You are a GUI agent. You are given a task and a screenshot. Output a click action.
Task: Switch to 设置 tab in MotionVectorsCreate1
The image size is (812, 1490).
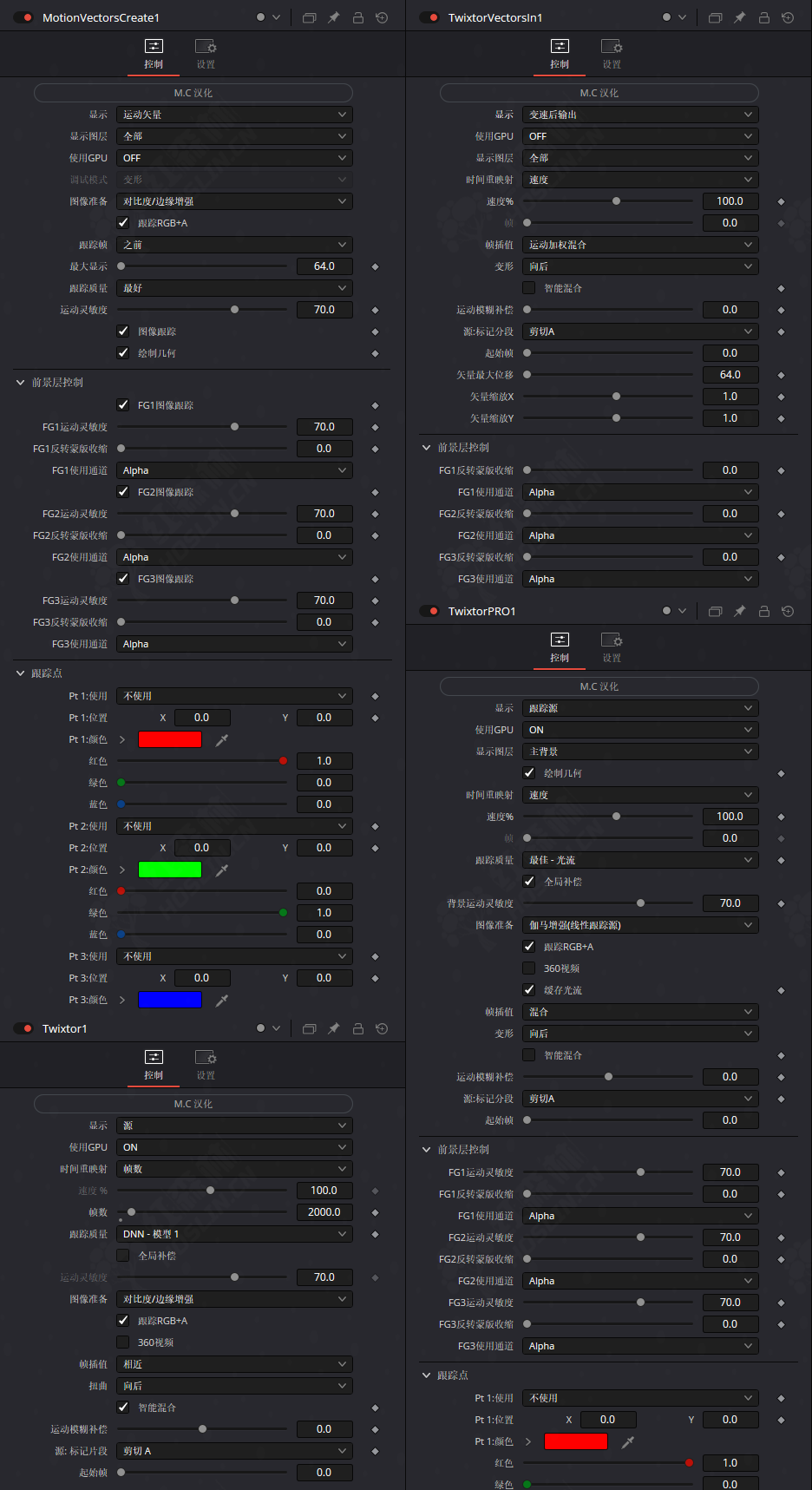point(206,54)
